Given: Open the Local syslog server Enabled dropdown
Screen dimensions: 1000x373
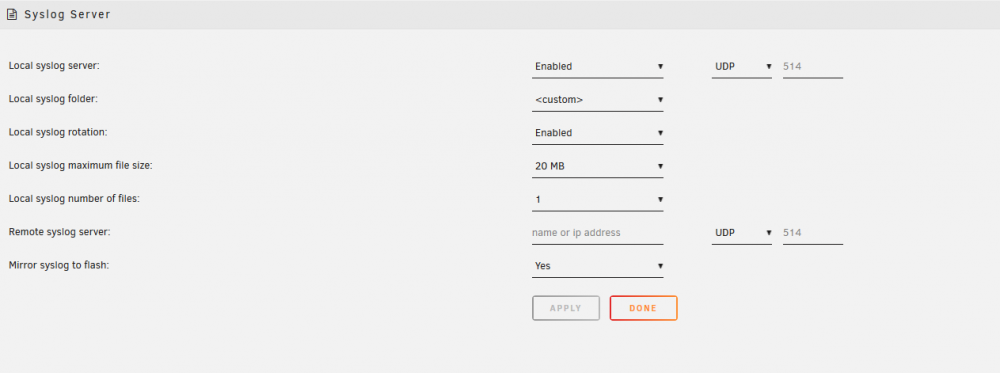Looking at the screenshot, I should (x=598, y=66).
